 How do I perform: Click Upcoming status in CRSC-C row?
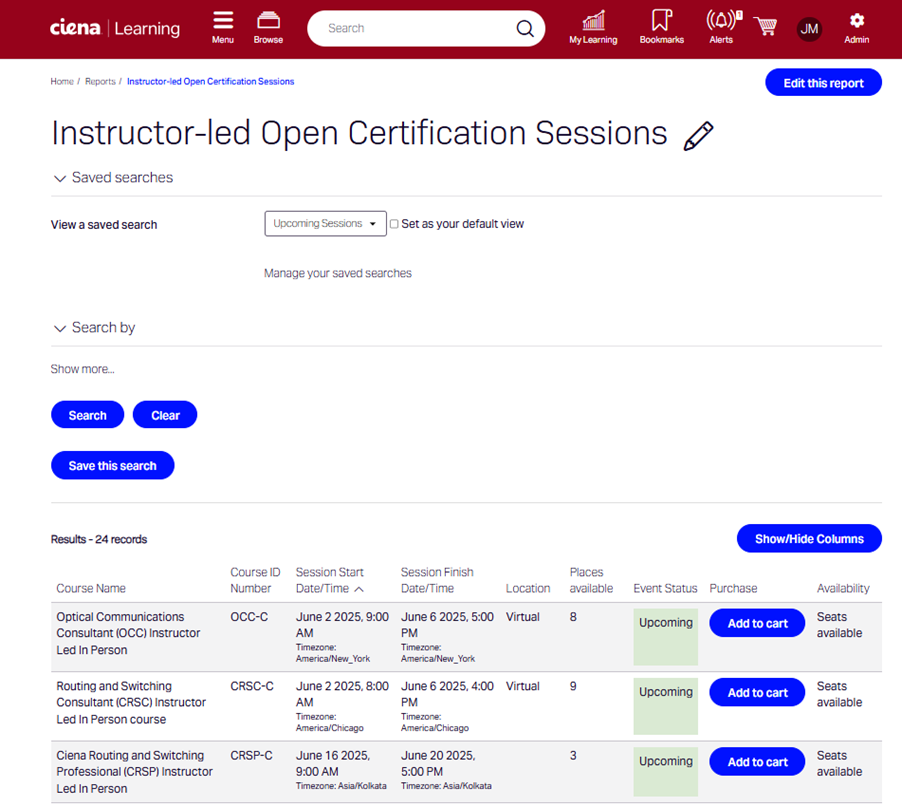click(666, 692)
